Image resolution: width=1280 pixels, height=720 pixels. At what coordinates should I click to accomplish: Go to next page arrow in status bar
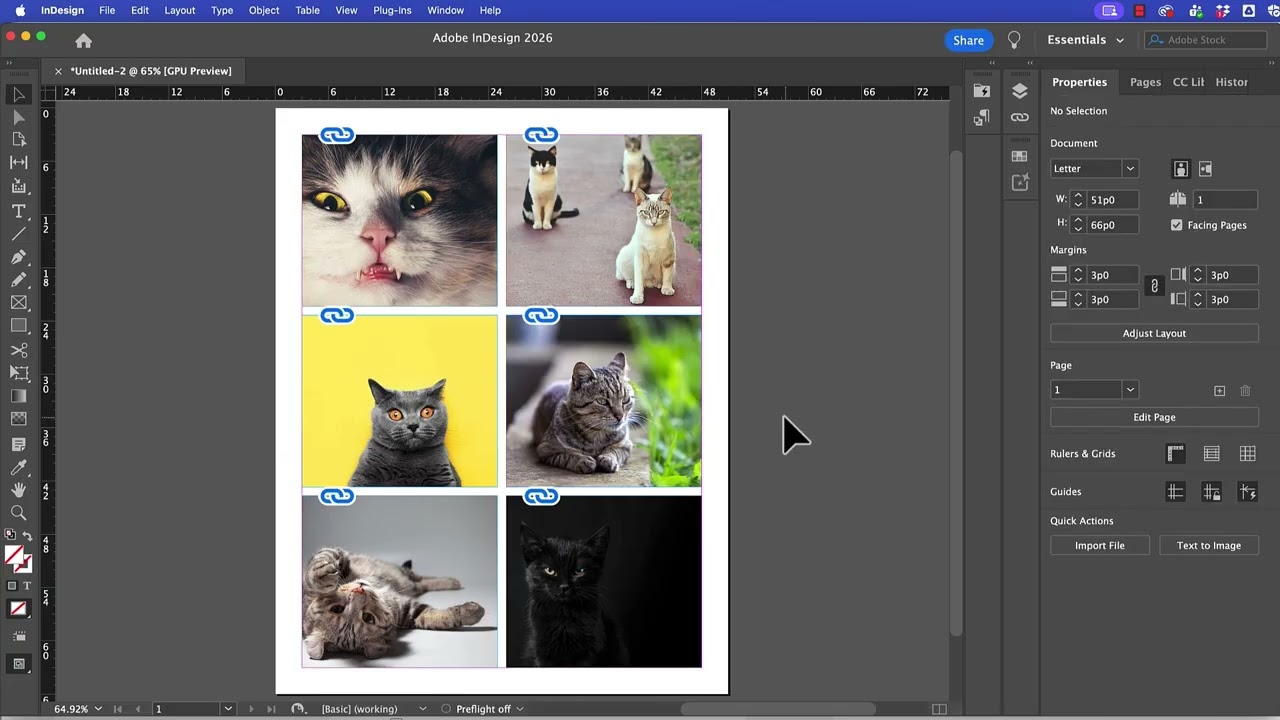(x=249, y=709)
